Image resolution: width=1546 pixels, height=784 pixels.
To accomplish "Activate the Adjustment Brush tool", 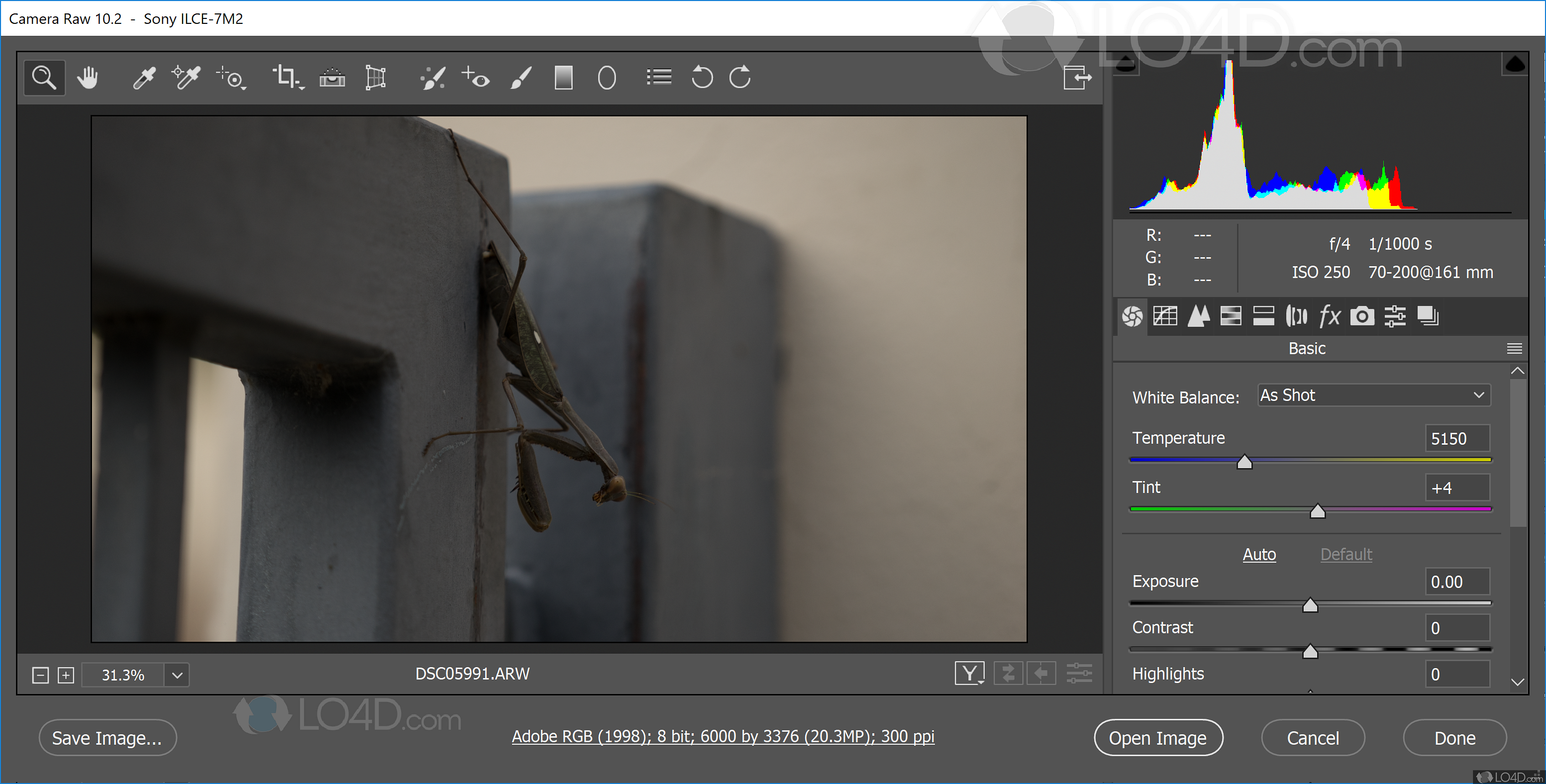I will [x=521, y=78].
